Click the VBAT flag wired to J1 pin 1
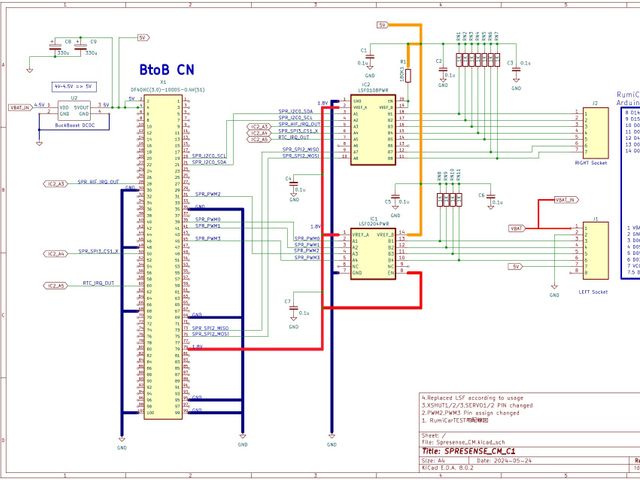Viewport: 640px width, 480px height. click(x=517, y=229)
